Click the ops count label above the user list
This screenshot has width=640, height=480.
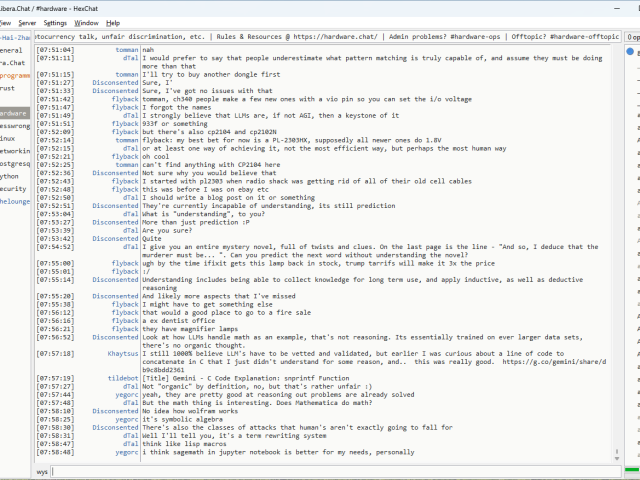point(633,36)
